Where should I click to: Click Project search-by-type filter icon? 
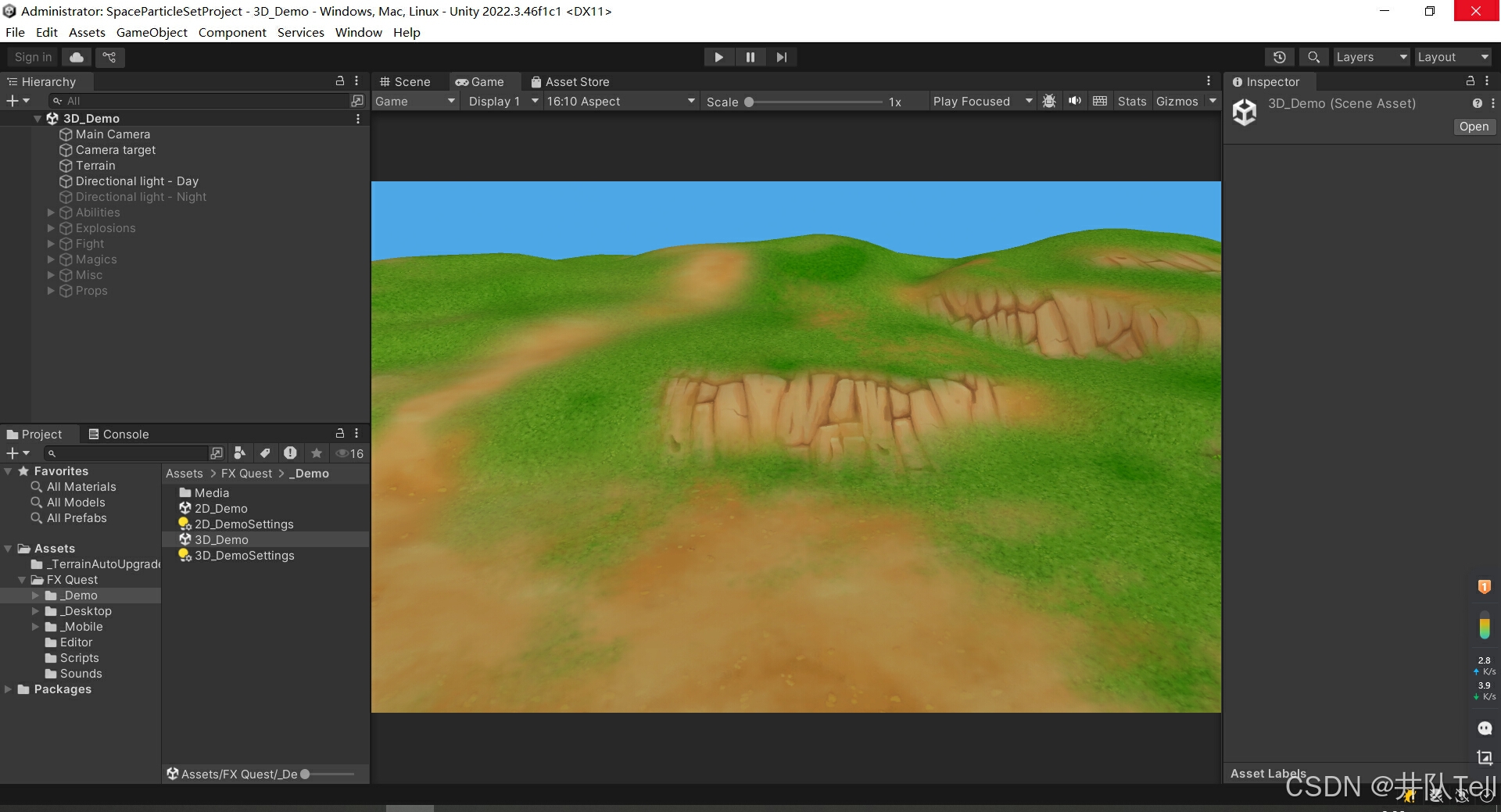[240, 453]
